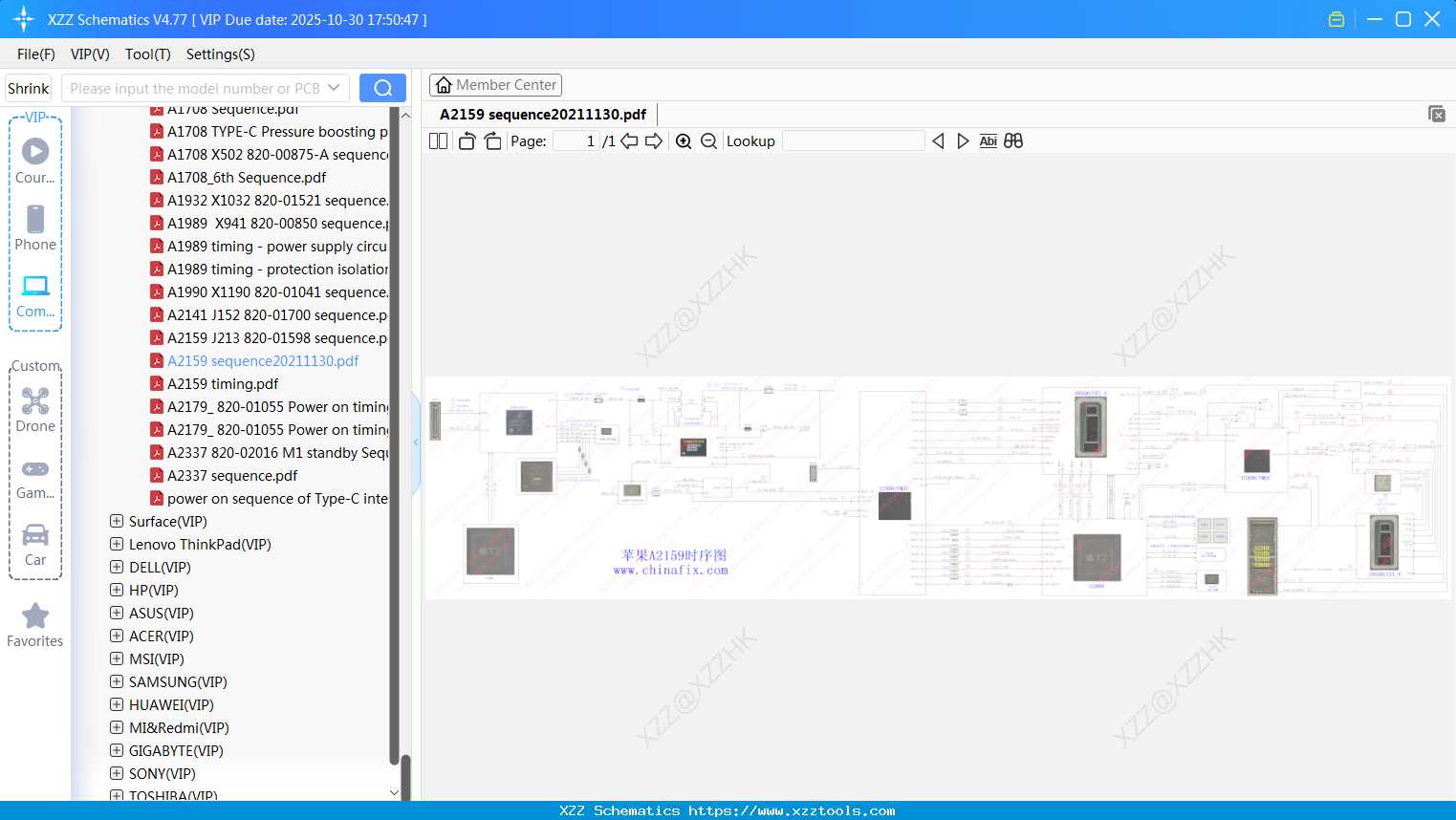
Task: Click the binoculars search icon
Action: 1013,141
